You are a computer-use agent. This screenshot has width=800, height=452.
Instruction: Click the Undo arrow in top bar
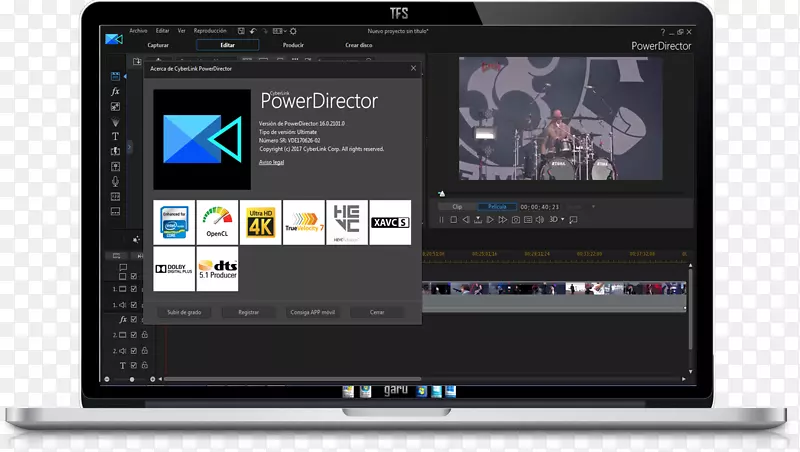pyautogui.click(x=253, y=31)
